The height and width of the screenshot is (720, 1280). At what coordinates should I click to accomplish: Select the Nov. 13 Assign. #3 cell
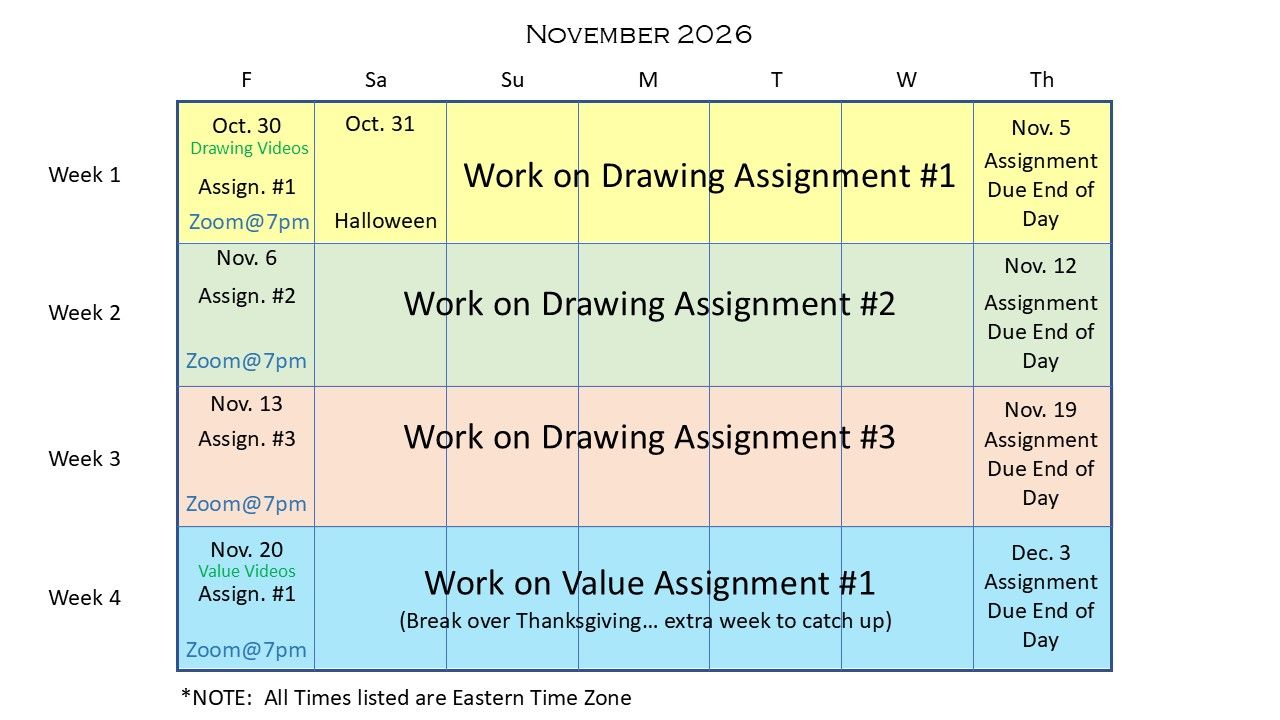point(246,457)
